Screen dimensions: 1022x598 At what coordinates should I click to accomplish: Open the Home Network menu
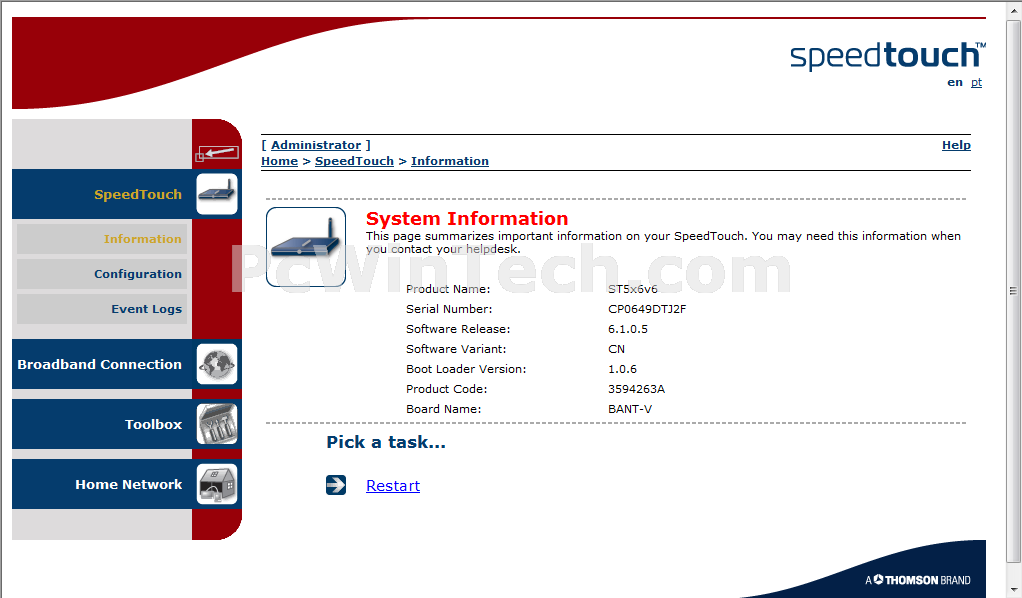click(128, 485)
